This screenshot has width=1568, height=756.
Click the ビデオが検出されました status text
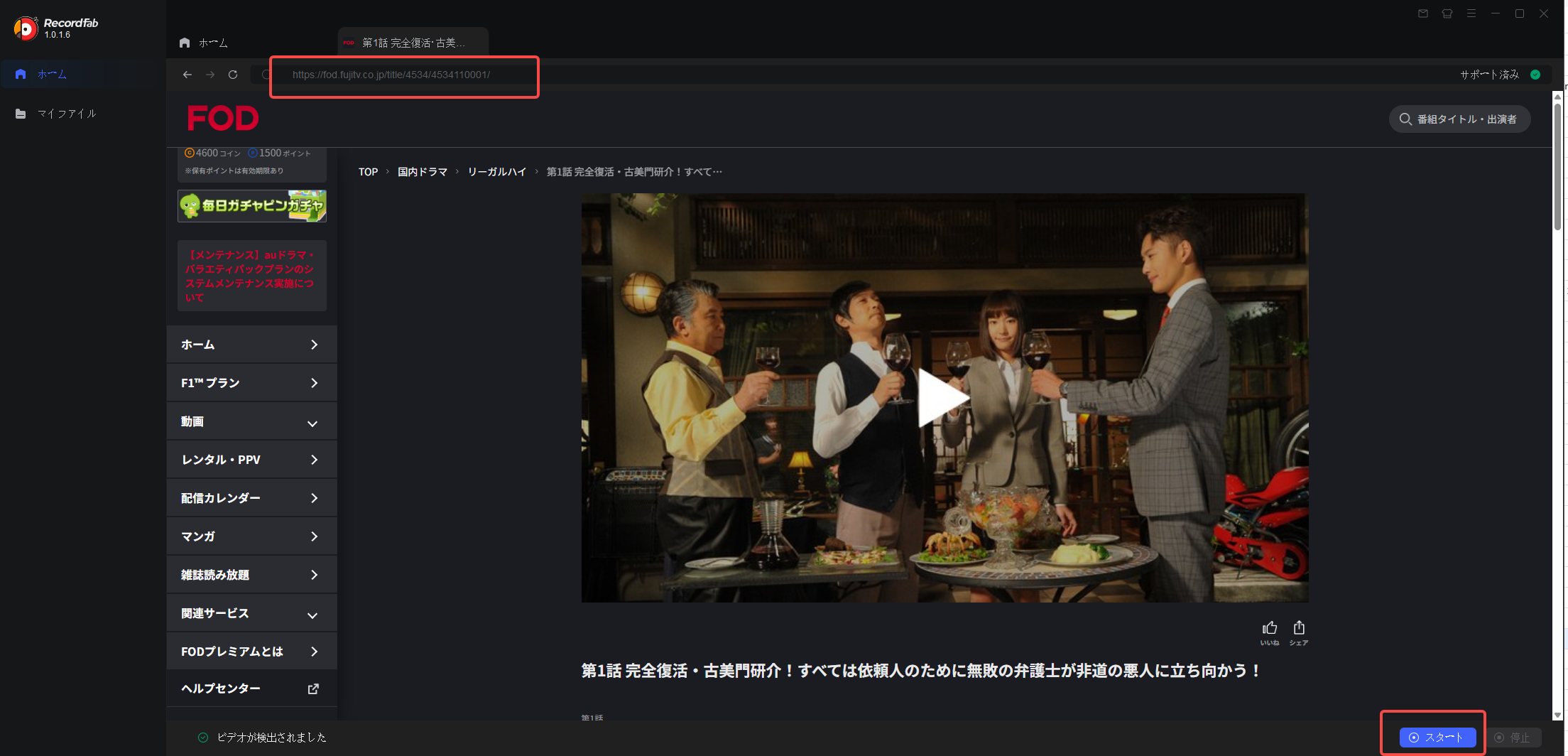coord(271,738)
